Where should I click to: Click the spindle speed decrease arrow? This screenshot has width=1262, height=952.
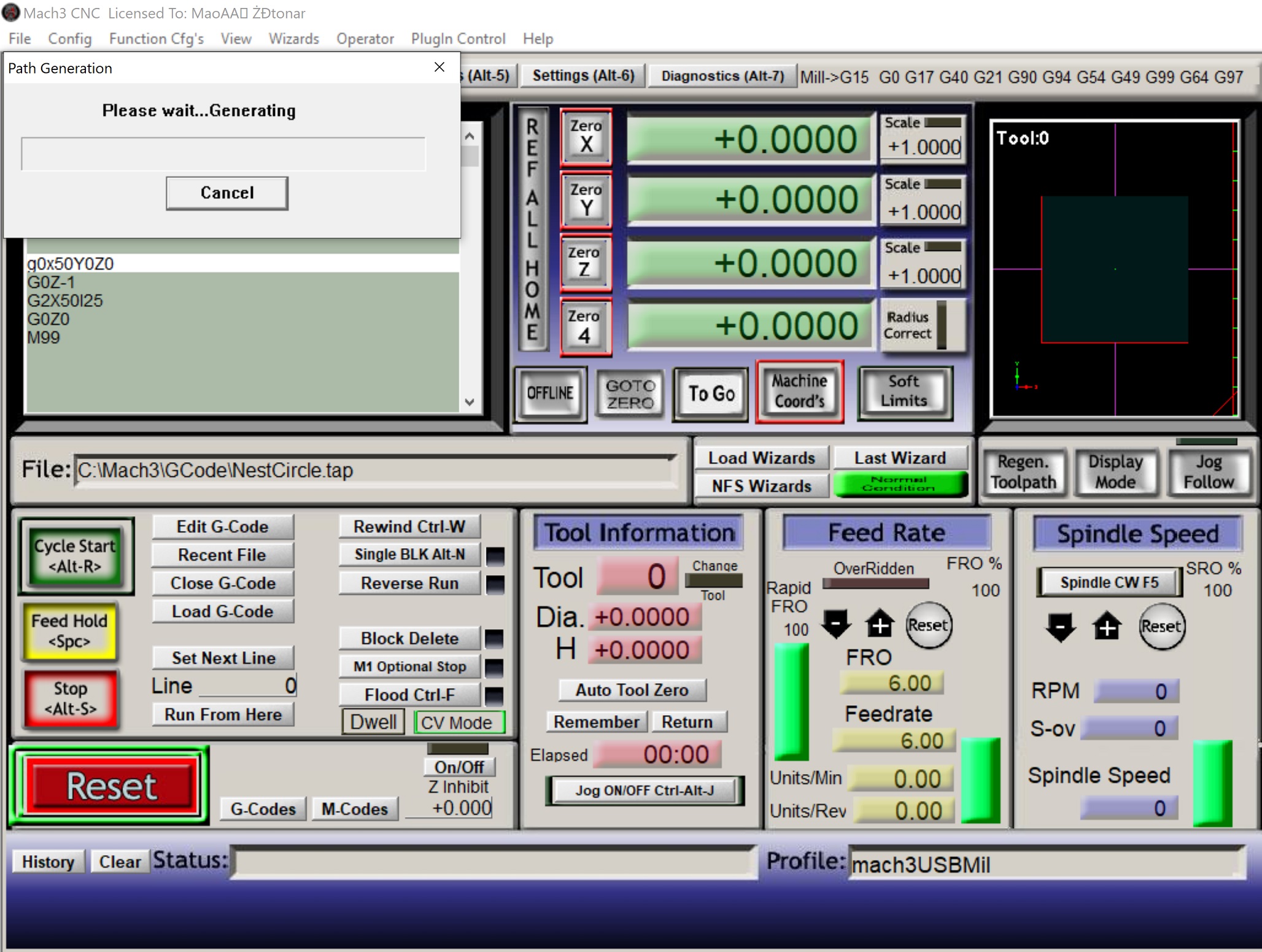[1060, 626]
